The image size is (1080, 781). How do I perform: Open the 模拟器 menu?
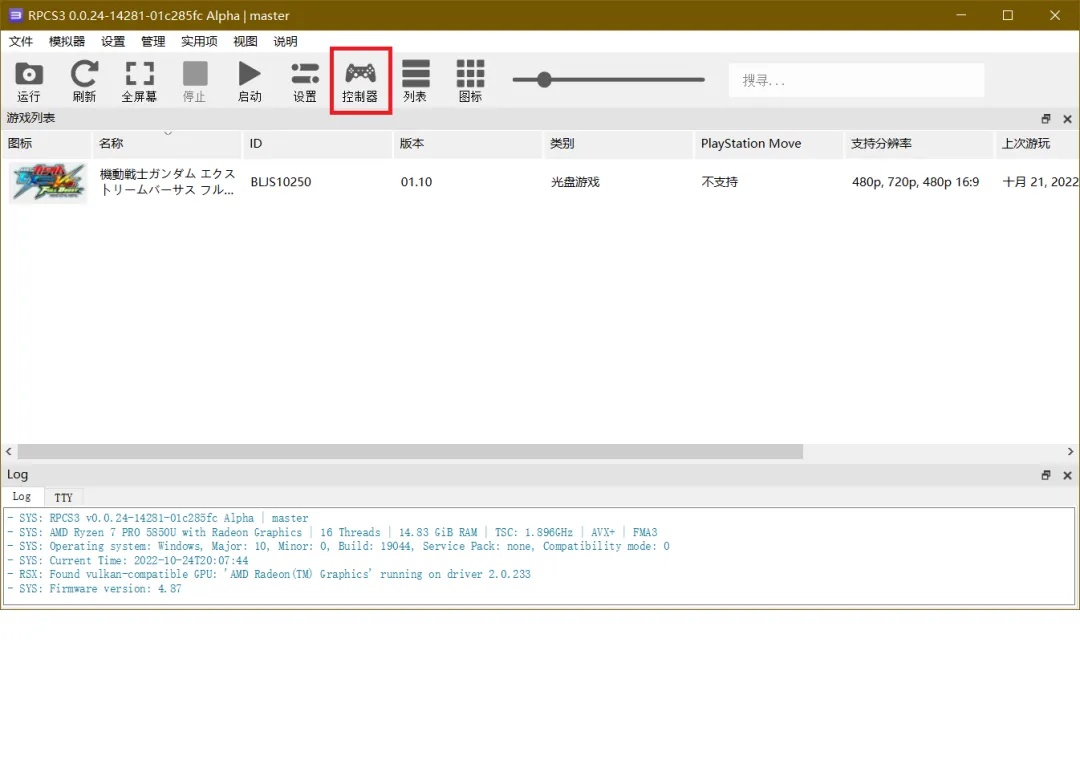pos(67,41)
